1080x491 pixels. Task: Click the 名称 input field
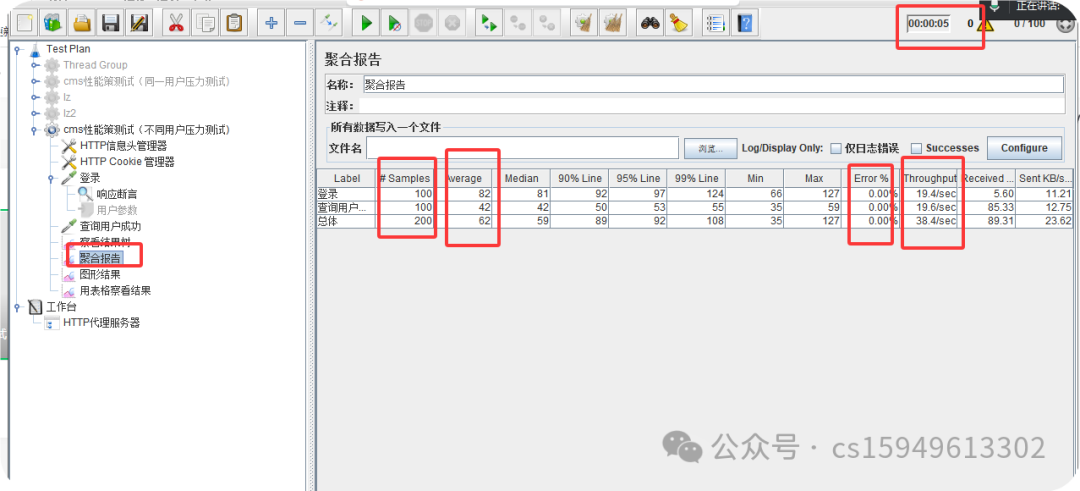click(712, 85)
